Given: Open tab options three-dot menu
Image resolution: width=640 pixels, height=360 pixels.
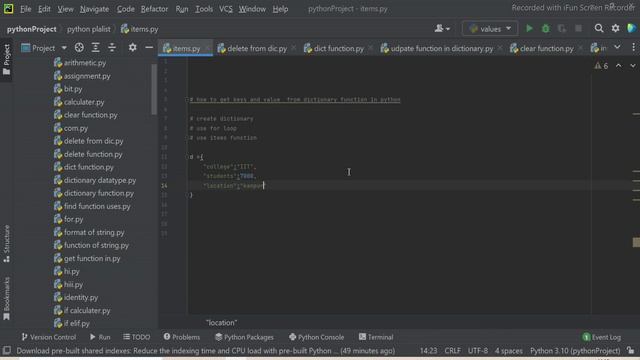Looking at the screenshot, I should (x=633, y=48).
